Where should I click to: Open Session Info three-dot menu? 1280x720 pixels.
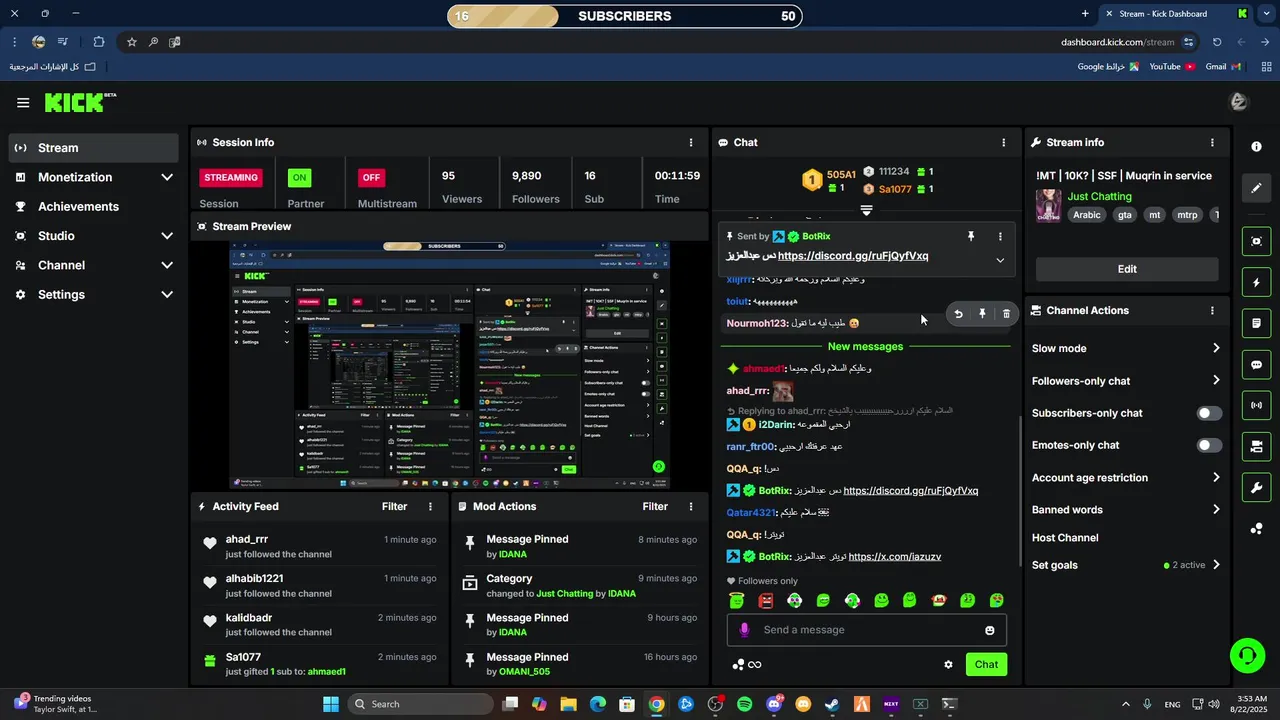pyautogui.click(x=691, y=143)
